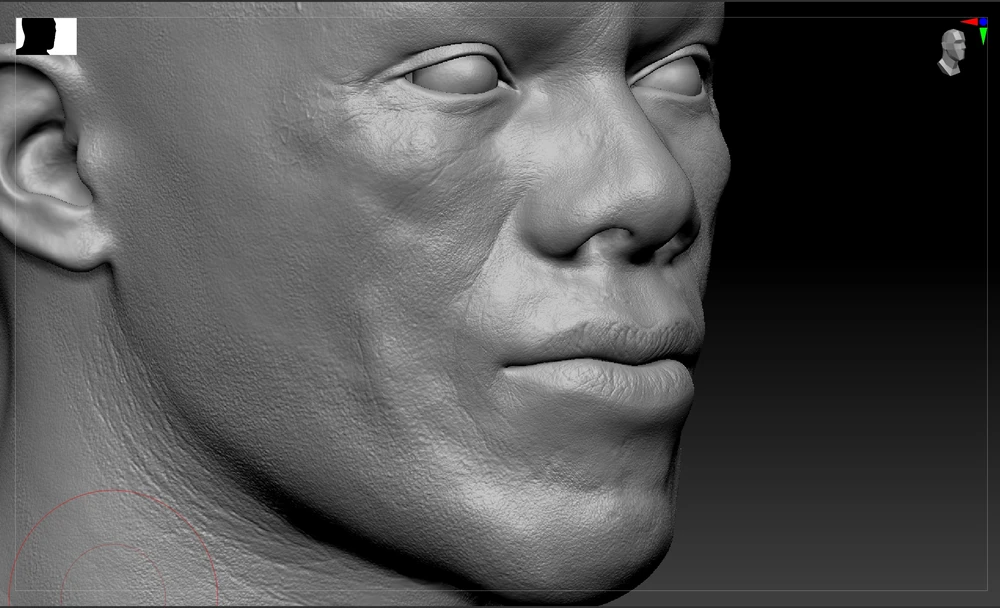
Task: Click the silhouette thumbnail preview
Action: pos(46,36)
